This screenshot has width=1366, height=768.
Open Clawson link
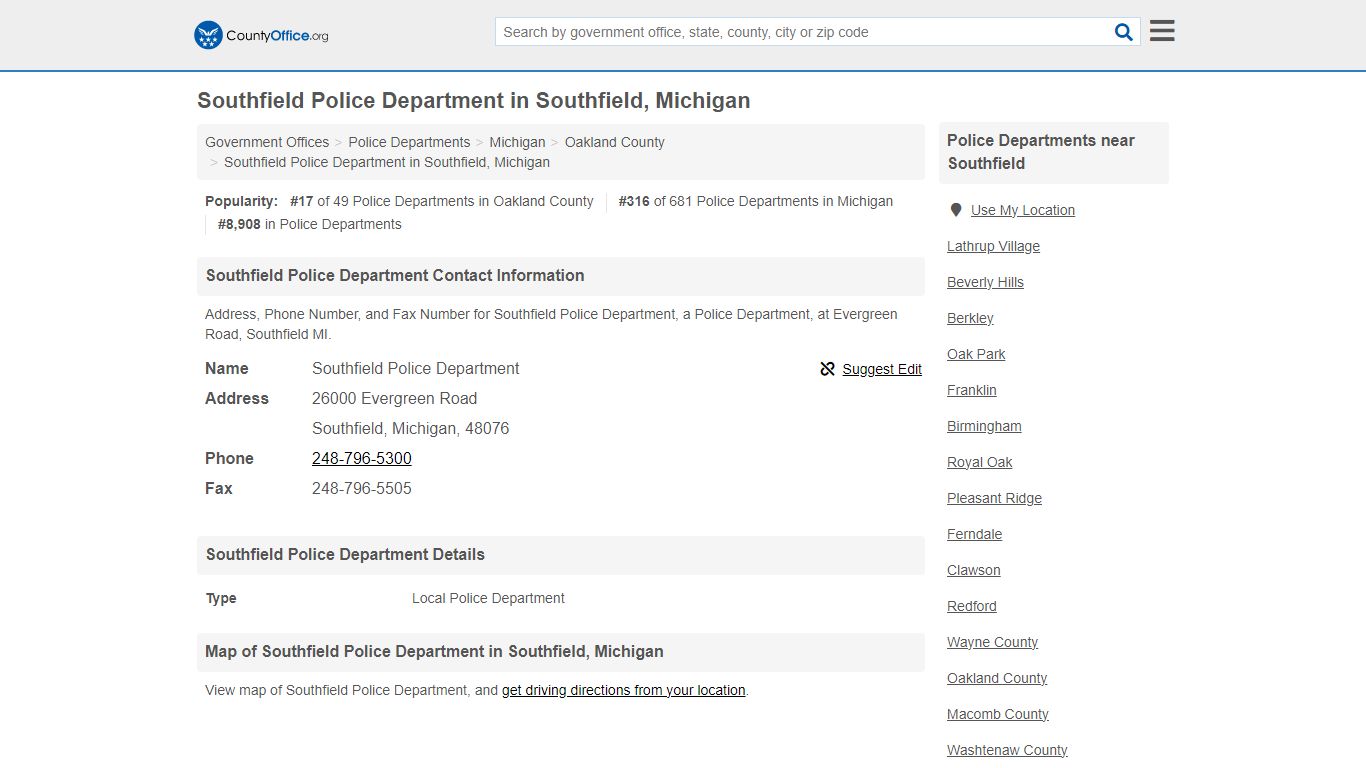974,570
